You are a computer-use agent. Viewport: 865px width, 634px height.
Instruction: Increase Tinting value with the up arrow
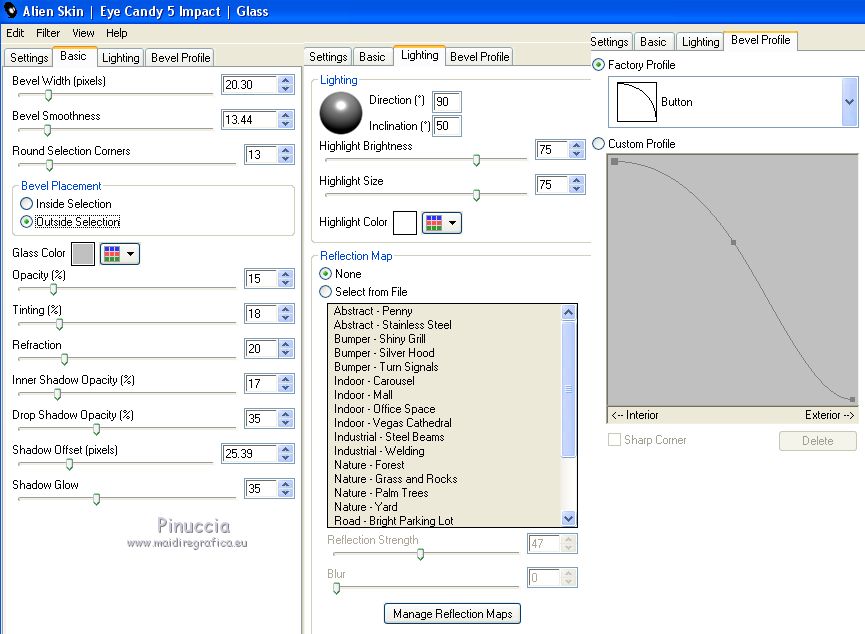point(286,310)
